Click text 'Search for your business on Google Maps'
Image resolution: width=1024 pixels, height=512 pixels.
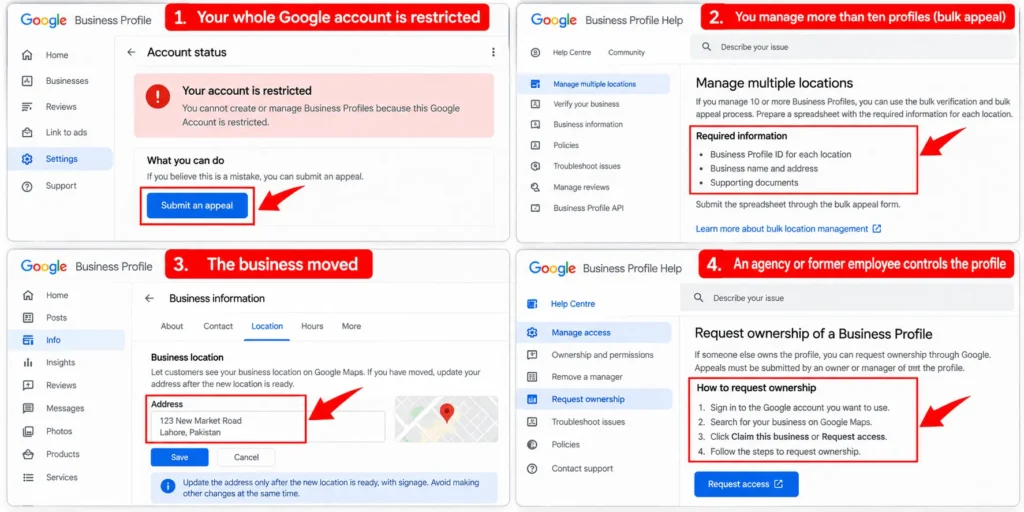pyautogui.click(x=792, y=422)
